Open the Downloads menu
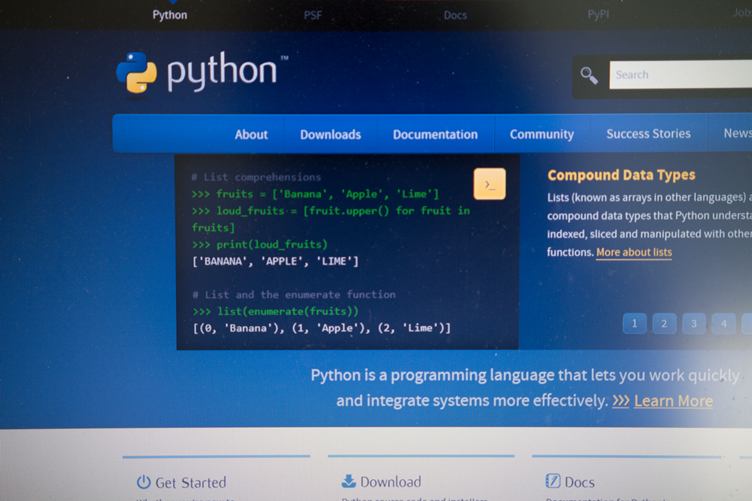 pyautogui.click(x=330, y=135)
